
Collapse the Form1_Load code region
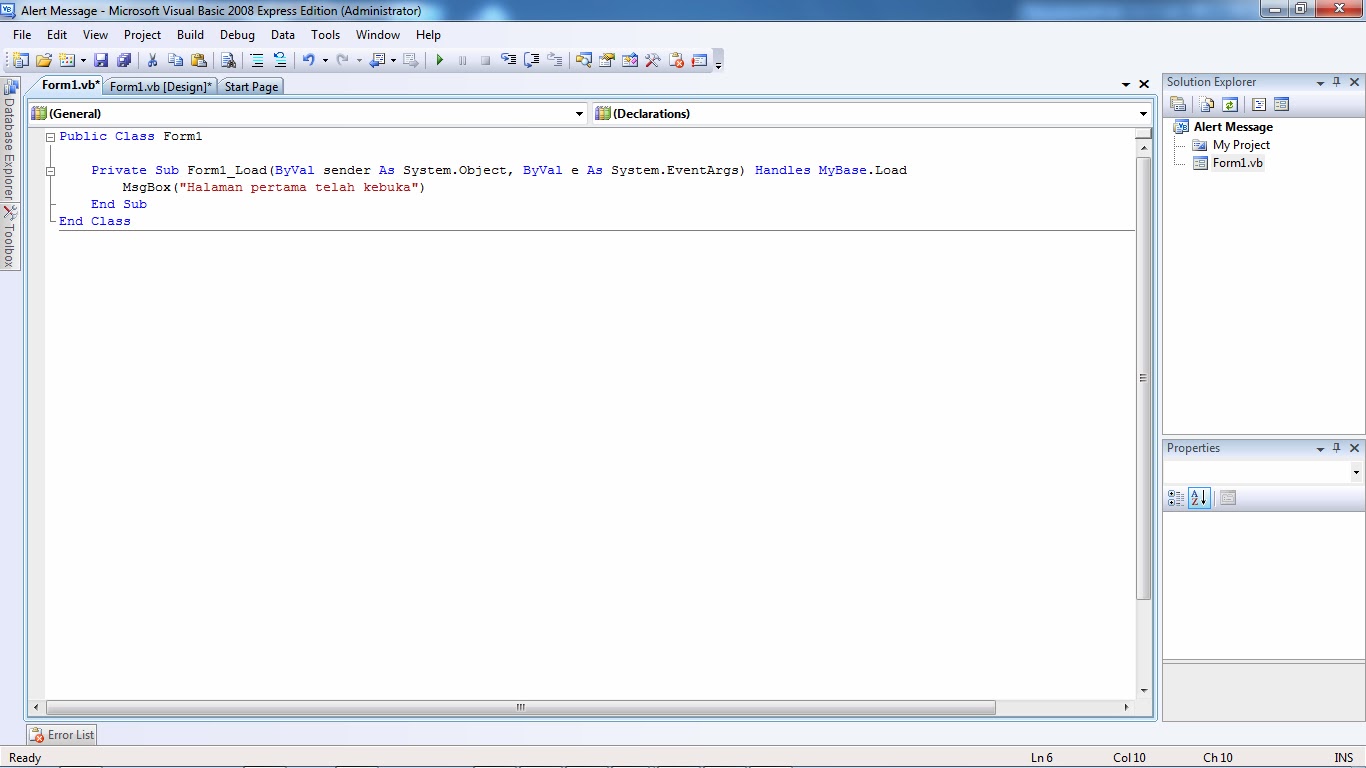tap(49, 170)
